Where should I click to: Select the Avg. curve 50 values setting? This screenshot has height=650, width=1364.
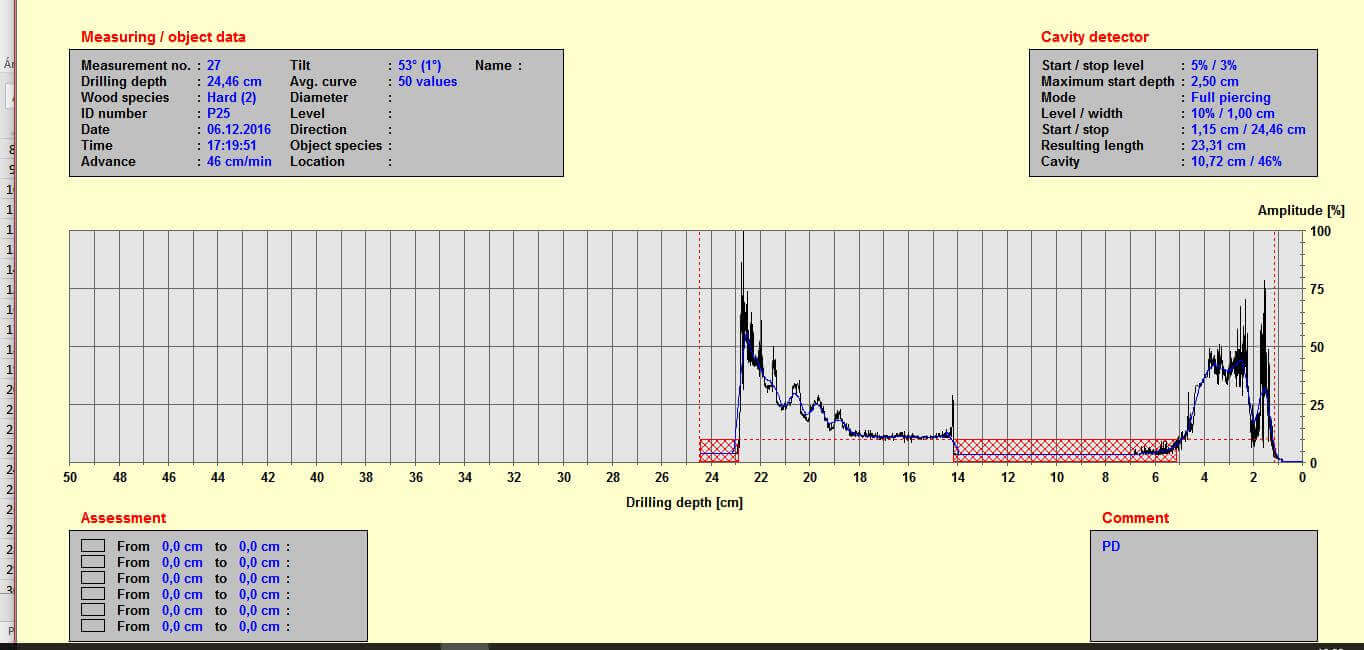[427, 82]
